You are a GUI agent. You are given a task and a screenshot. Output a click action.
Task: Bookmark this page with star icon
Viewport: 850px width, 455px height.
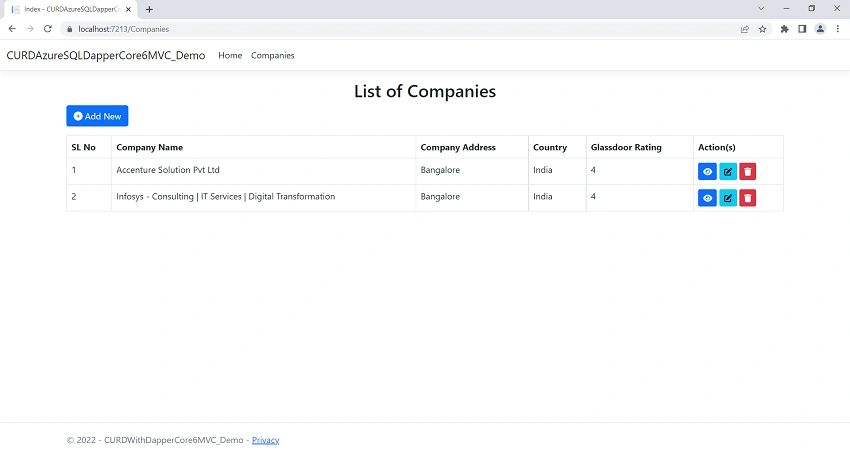click(763, 29)
